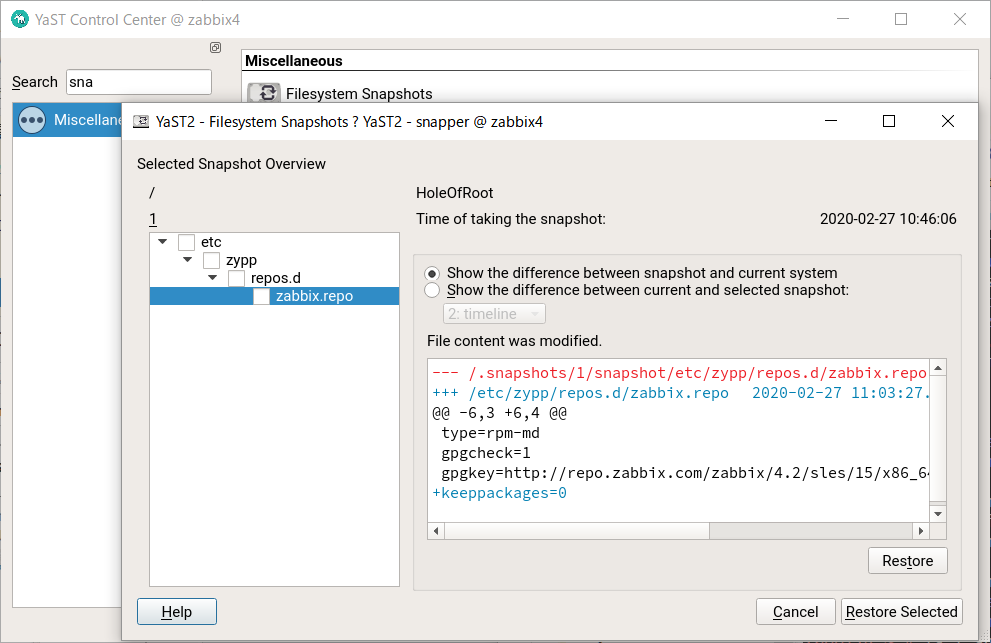Click the Miscellaneous heading in Control Center
991x643 pixels.
[294, 61]
